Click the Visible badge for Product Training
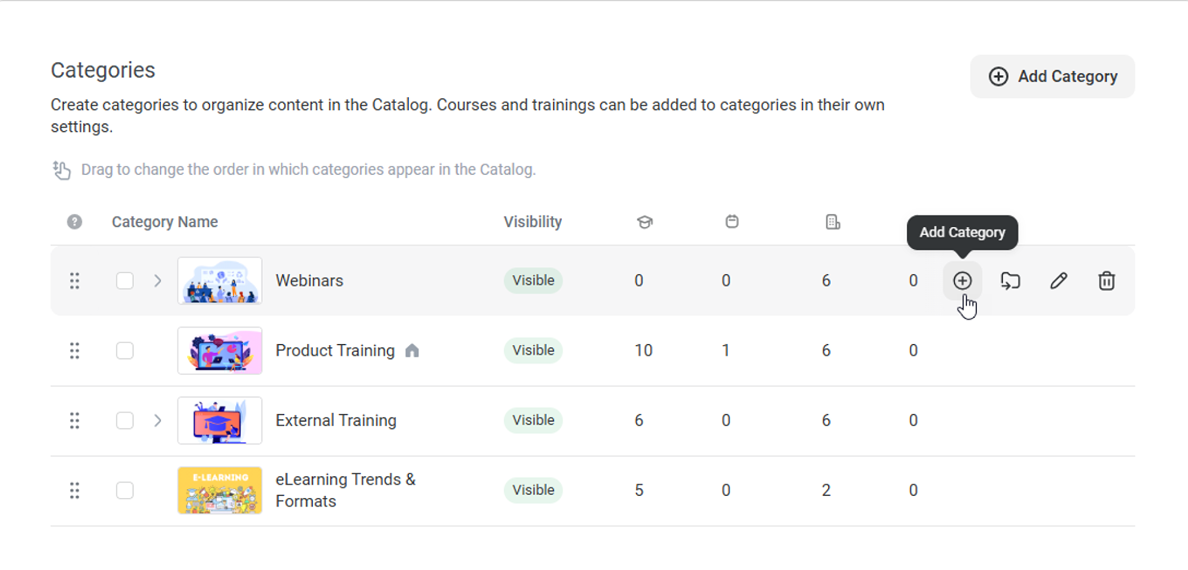Screen dimensions: 1188x570 533,351
